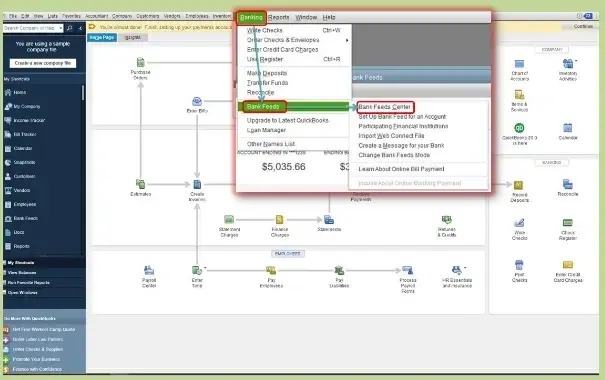The height and width of the screenshot is (380, 605).
Task: Open My Company in the sidebar
Action: coord(27,106)
